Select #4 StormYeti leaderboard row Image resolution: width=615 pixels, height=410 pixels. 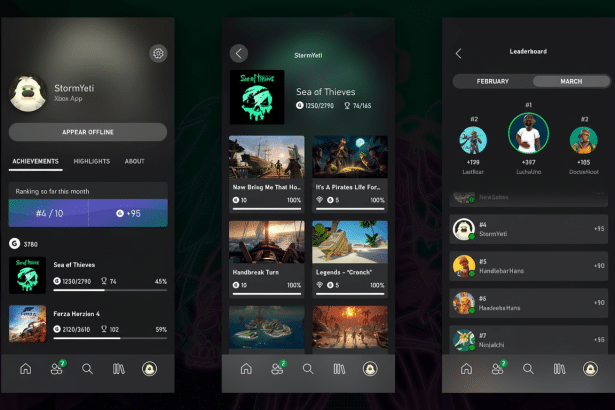pyautogui.click(x=529, y=229)
